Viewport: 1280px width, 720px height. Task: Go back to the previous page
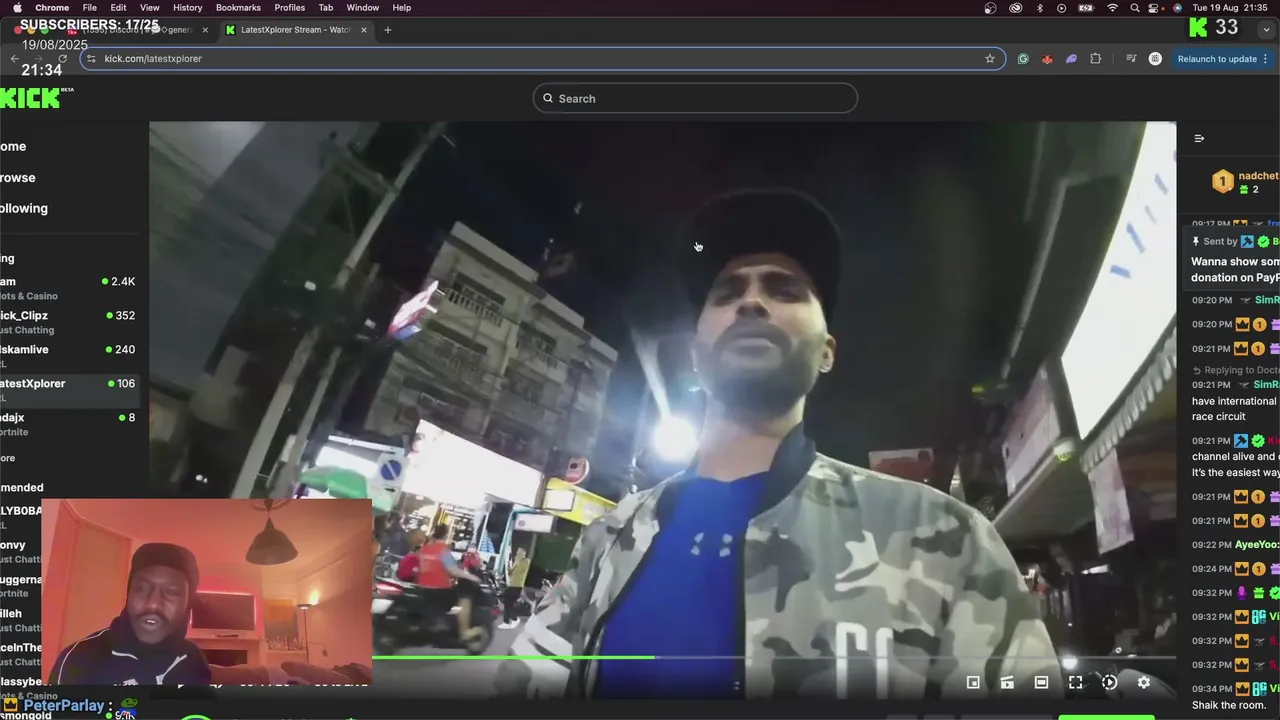click(14, 59)
